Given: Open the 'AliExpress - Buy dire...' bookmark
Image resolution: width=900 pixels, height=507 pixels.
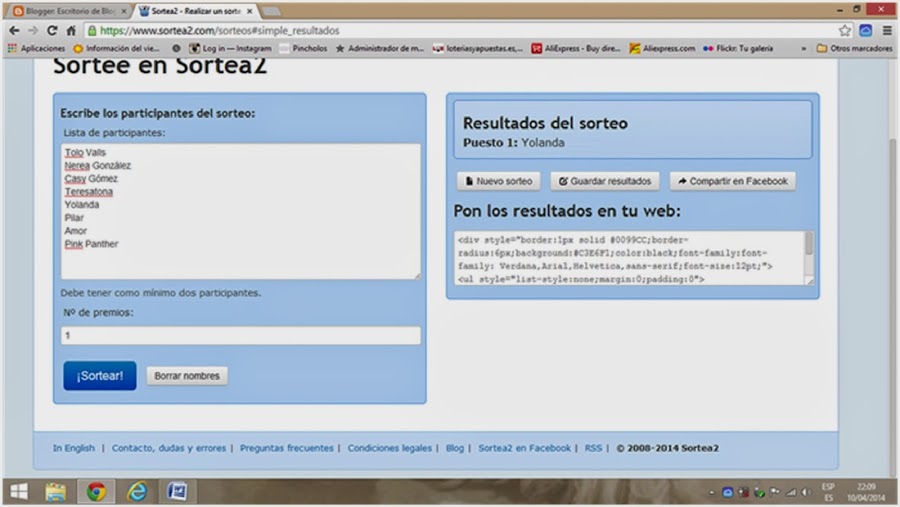Looking at the screenshot, I should coord(576,48).
